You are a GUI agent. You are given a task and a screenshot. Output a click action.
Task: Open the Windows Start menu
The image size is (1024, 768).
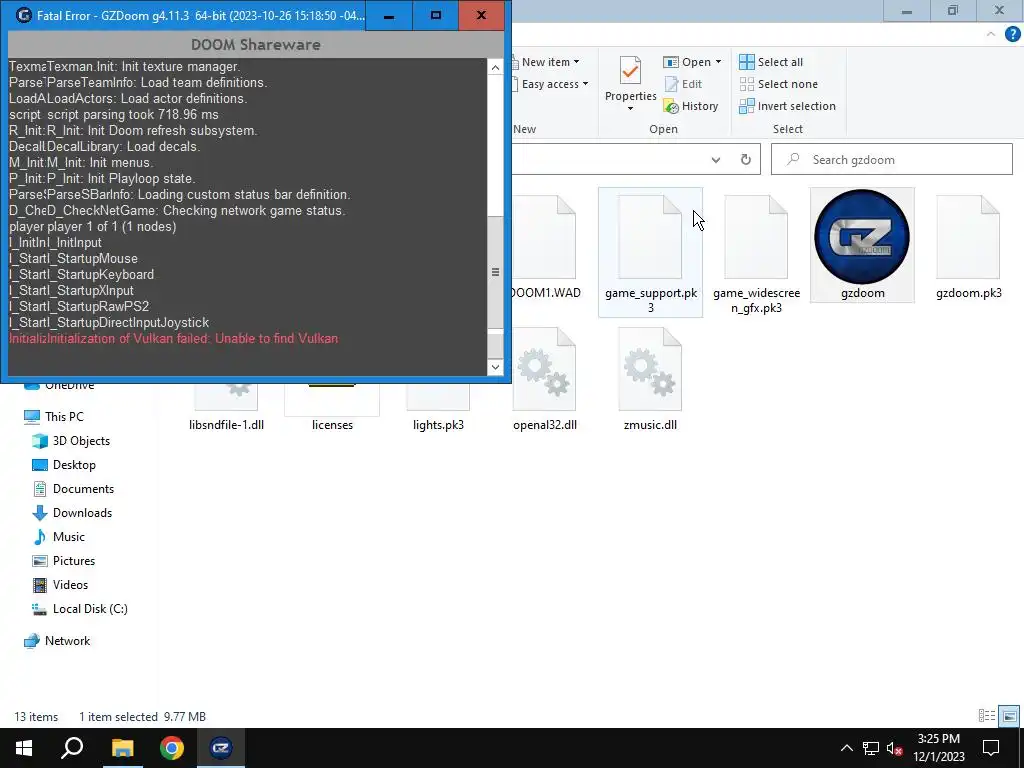click(x=24, y=748)
